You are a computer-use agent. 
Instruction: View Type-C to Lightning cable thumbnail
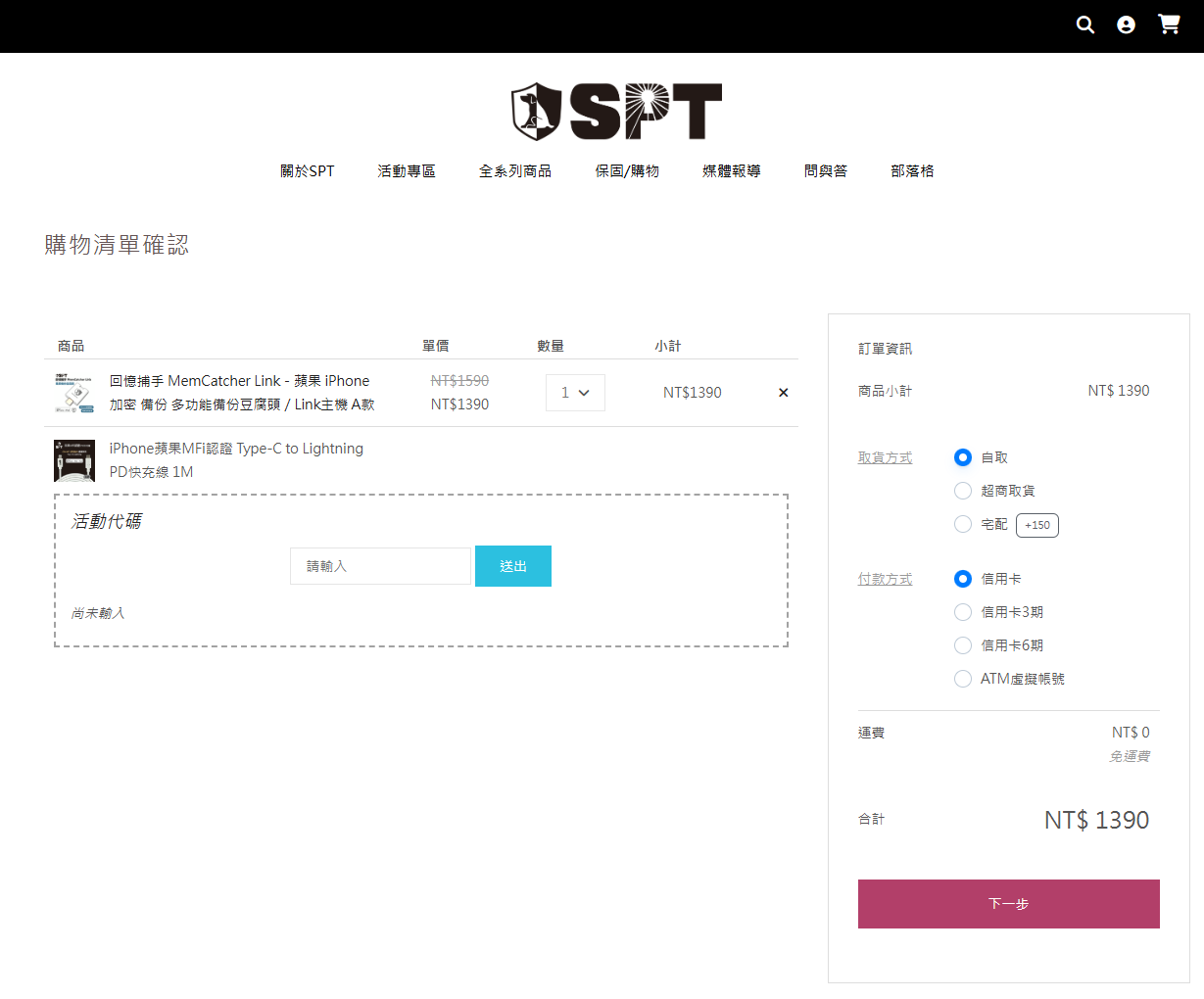pyautogui.click(x=74, y=460)
